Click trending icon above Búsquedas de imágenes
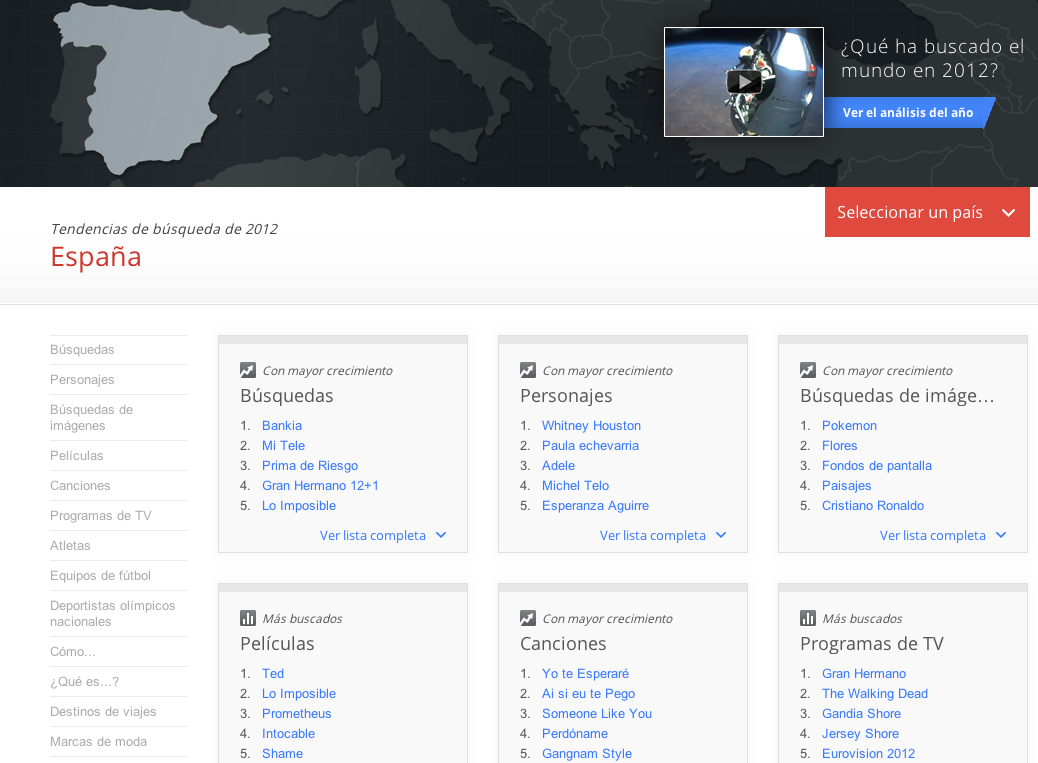The height and width of the screenshot is (763, 1038). (x=808, y=370)
